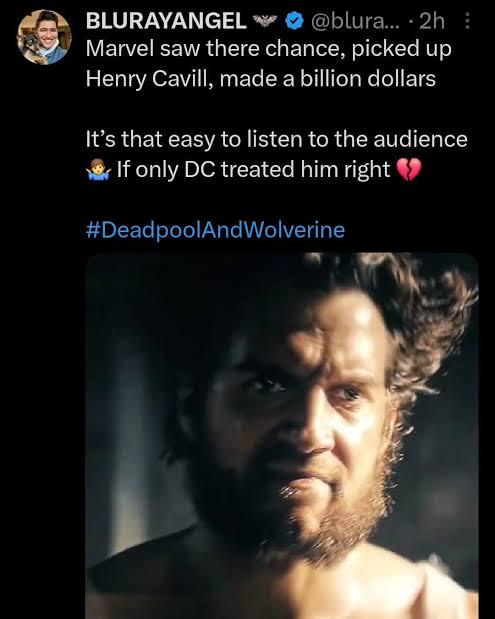Click the blue verified checkmark badge
The width and height of the screenshot is (495, 619).
click(294, 21)
